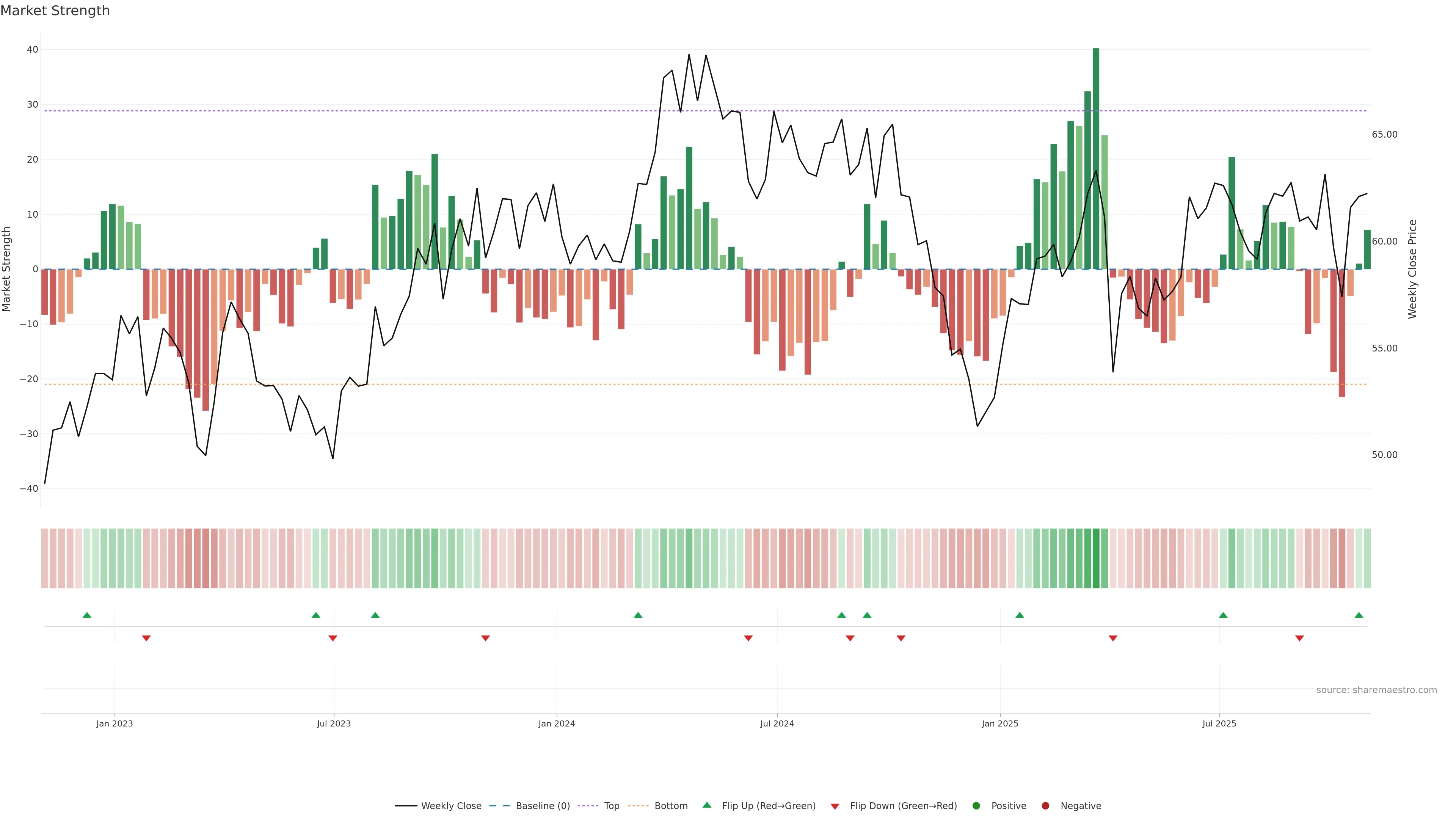Click the darkest green cell in the heatmap strip
Image resolution: width=1456 pixels, height=819 pixels.
coord(1096,558)
